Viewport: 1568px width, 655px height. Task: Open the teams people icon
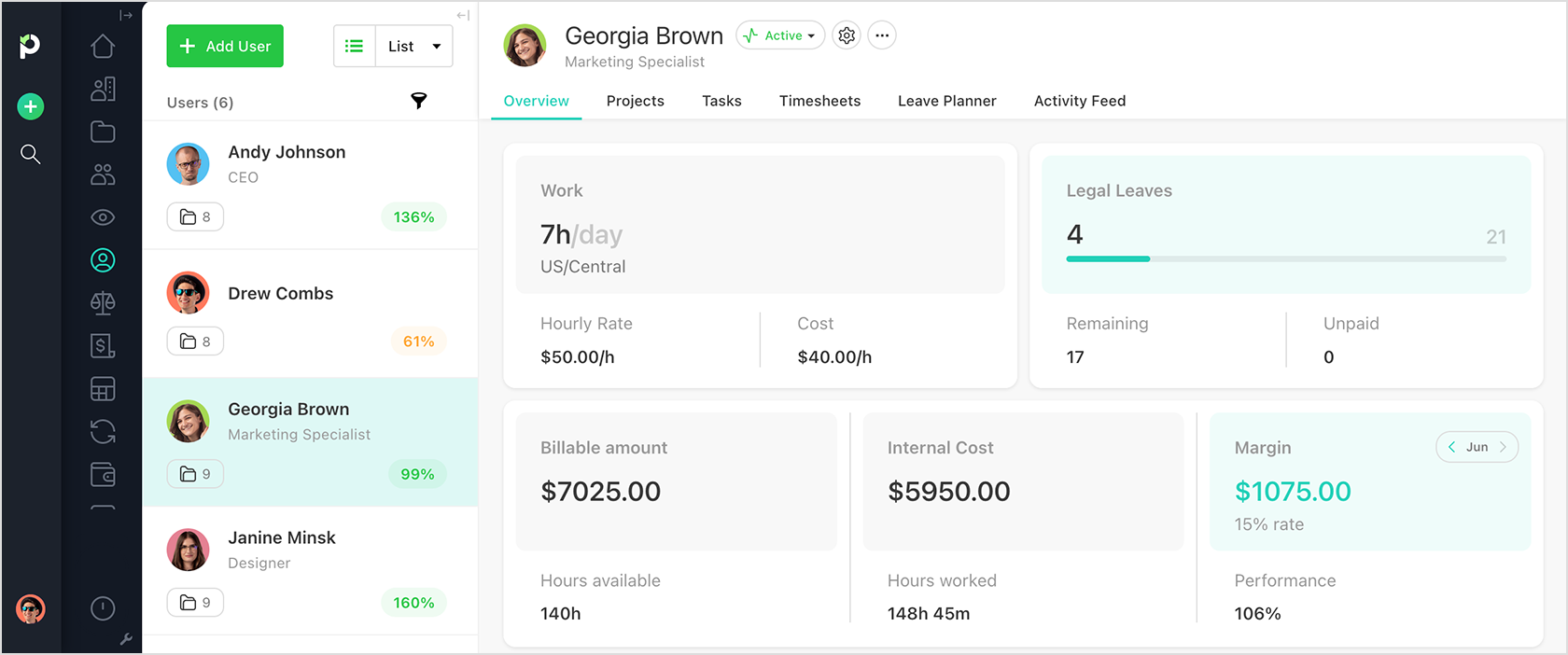point(103,174)
